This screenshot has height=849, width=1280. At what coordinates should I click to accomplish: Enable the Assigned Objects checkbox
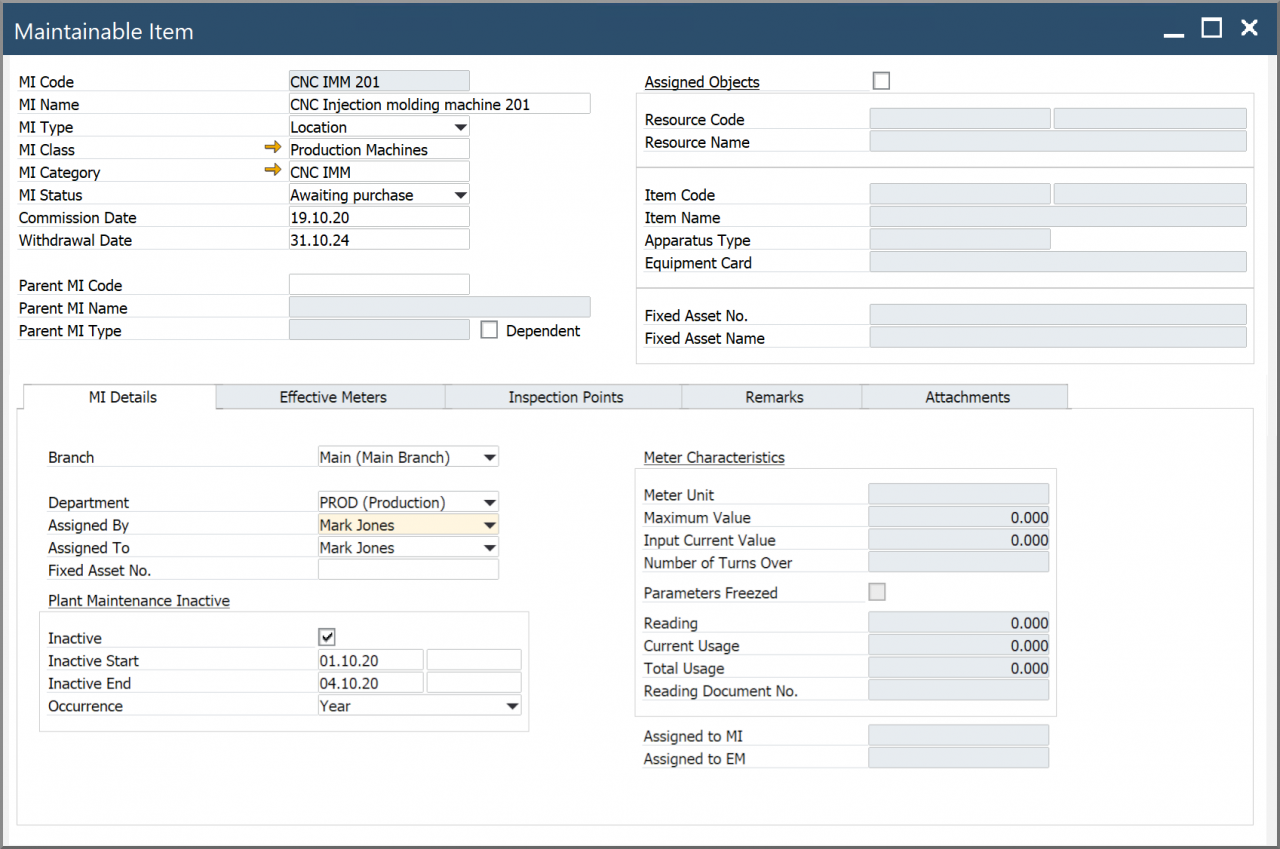(881, 80)
